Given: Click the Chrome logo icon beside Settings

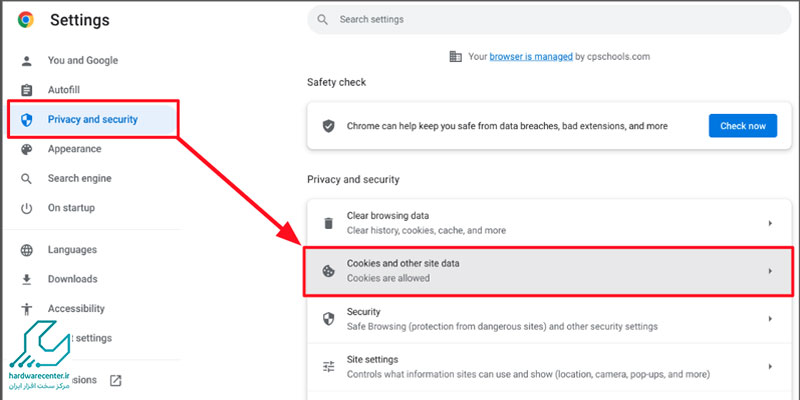Looking at the screenshot, I should point(26,20).
